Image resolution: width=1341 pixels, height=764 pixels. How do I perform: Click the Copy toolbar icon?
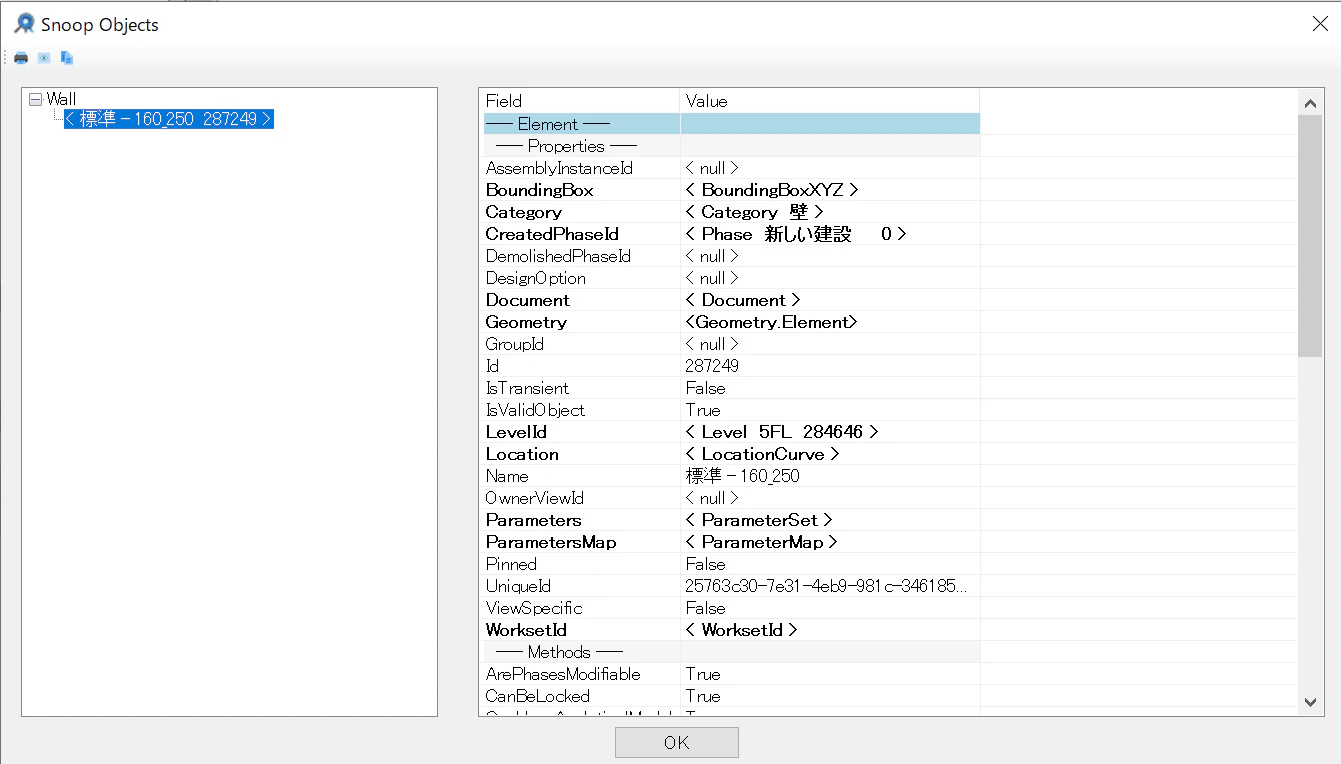(67, 58)
